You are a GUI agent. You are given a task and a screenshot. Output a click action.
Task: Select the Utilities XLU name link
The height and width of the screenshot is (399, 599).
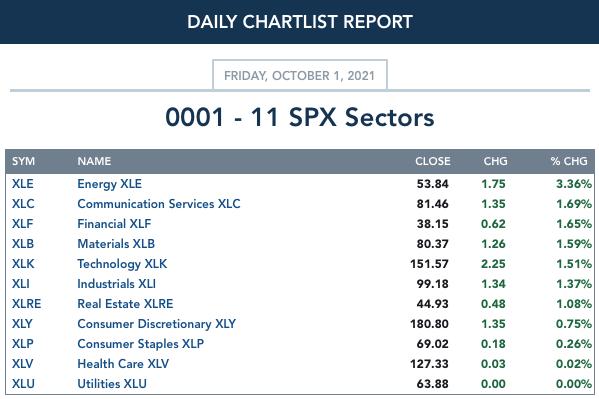(x=112, y=384)
